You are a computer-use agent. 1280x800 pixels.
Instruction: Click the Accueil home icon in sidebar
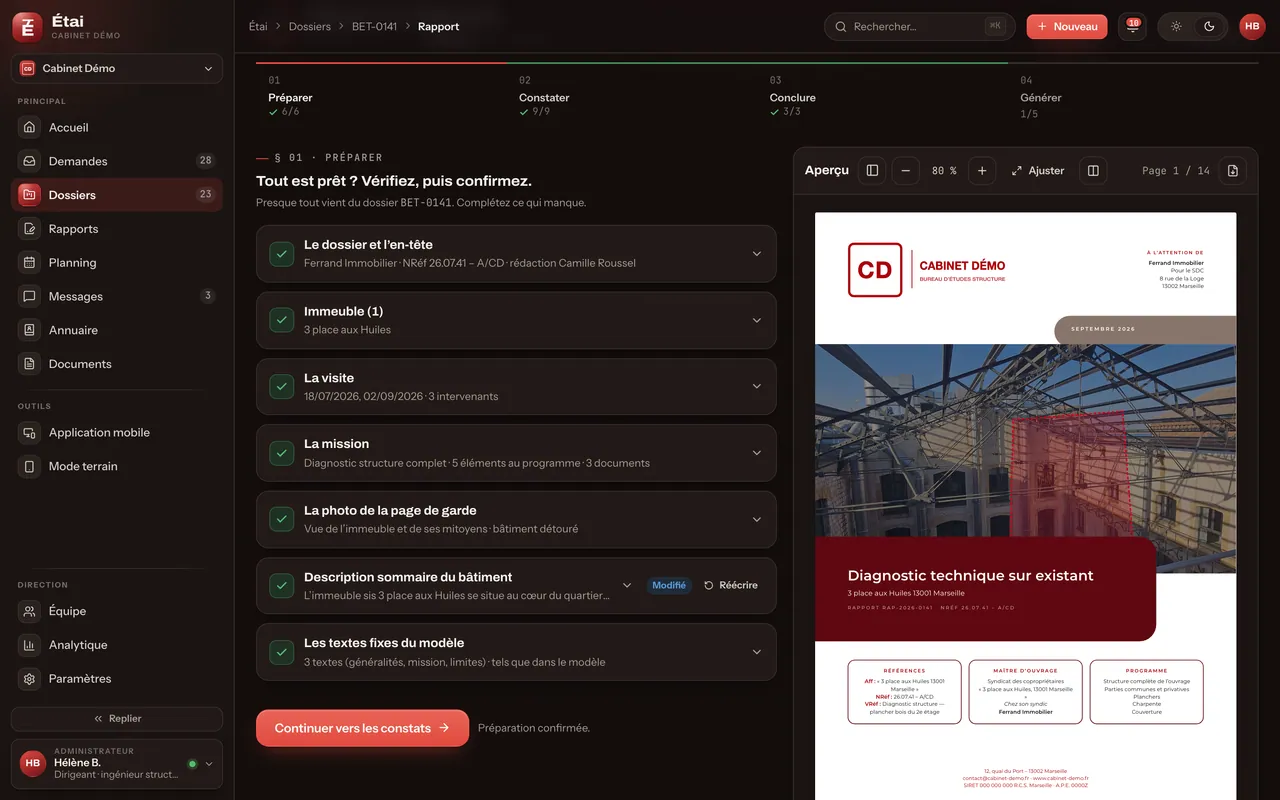(30, 128)
